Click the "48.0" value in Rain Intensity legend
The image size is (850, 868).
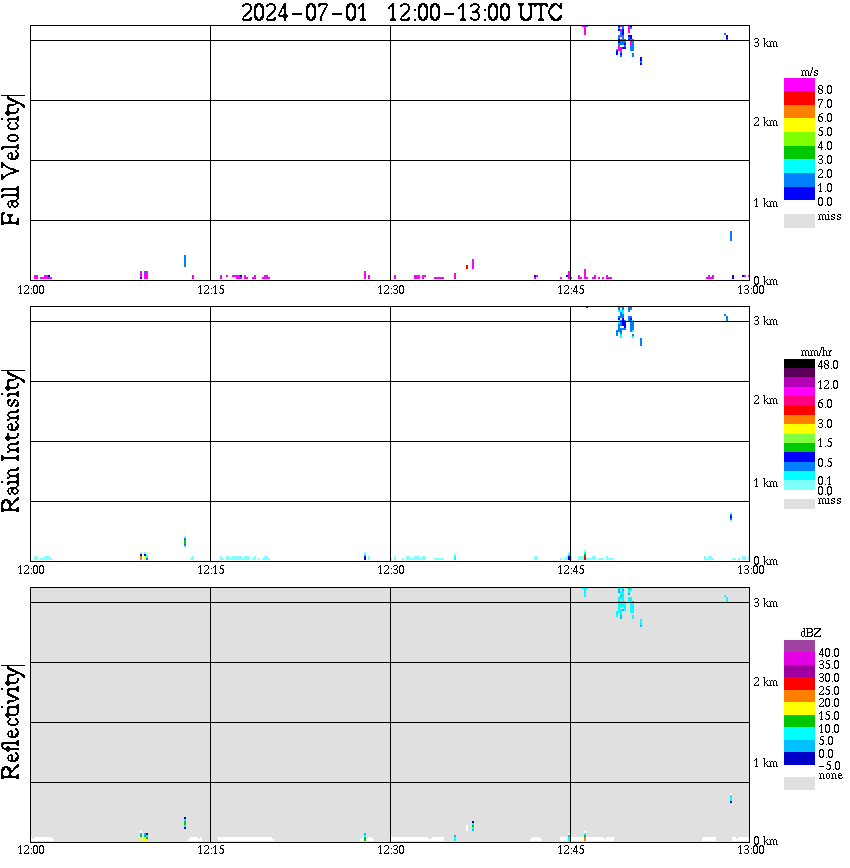[828, 365]
